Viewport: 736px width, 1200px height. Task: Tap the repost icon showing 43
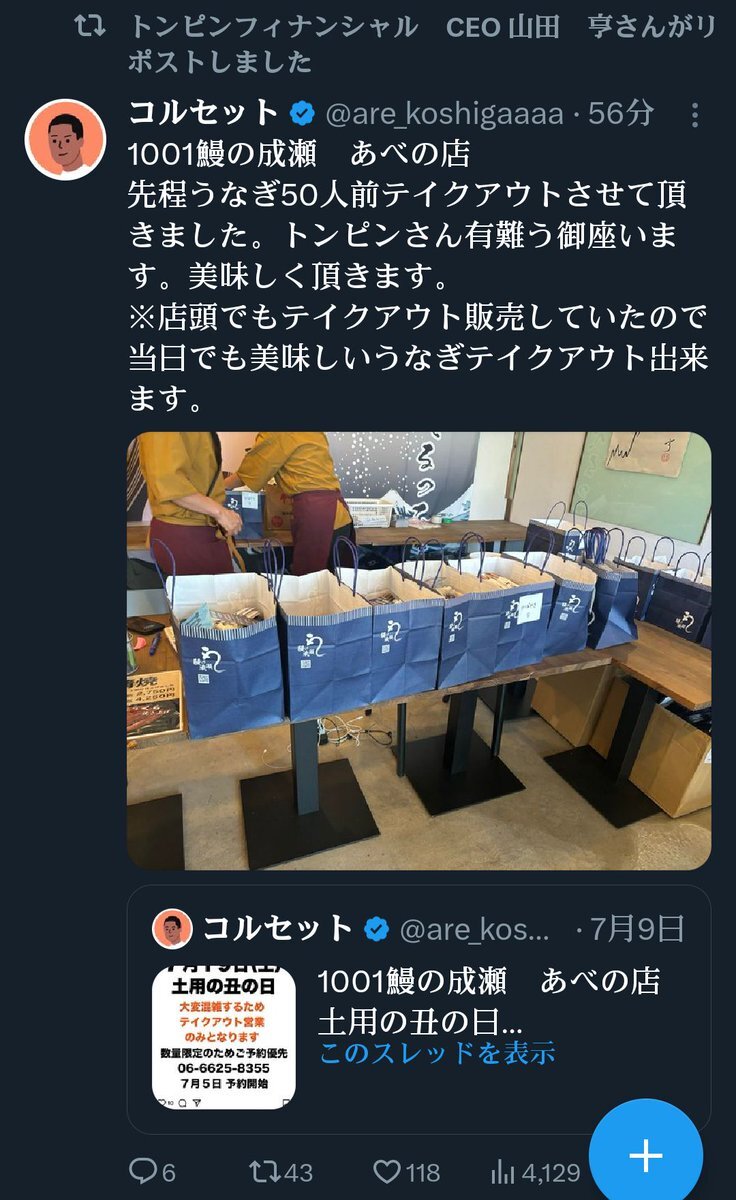click(x=264, y=1173)
